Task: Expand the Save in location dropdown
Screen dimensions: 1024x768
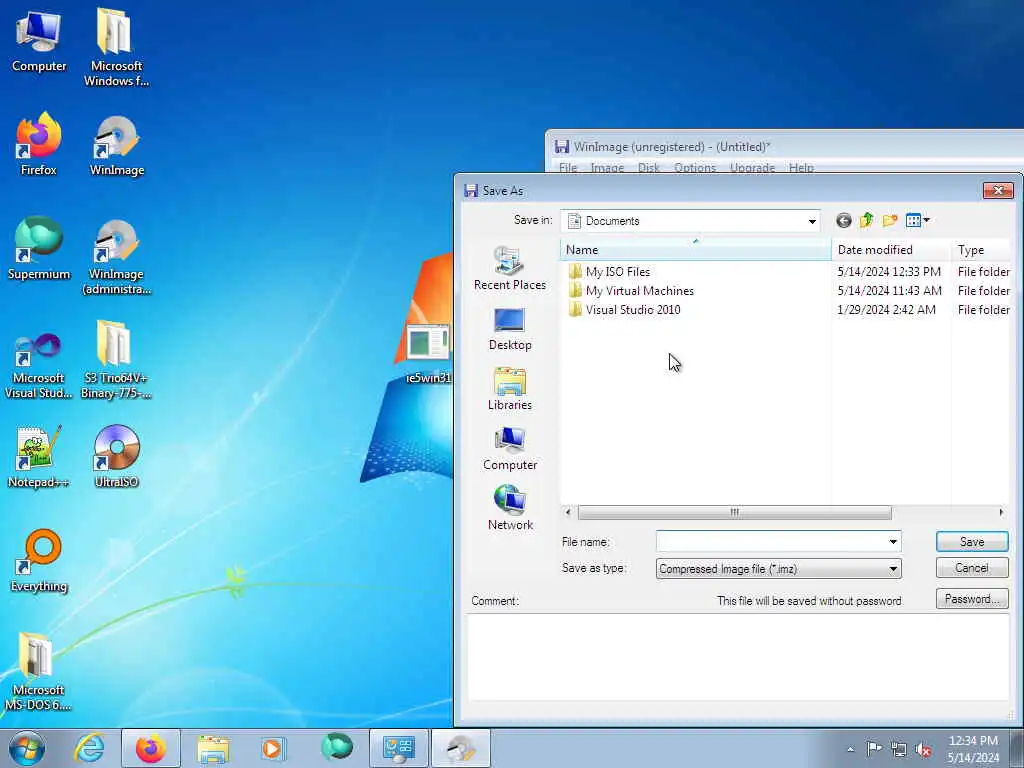Action: tap(812, 221)
